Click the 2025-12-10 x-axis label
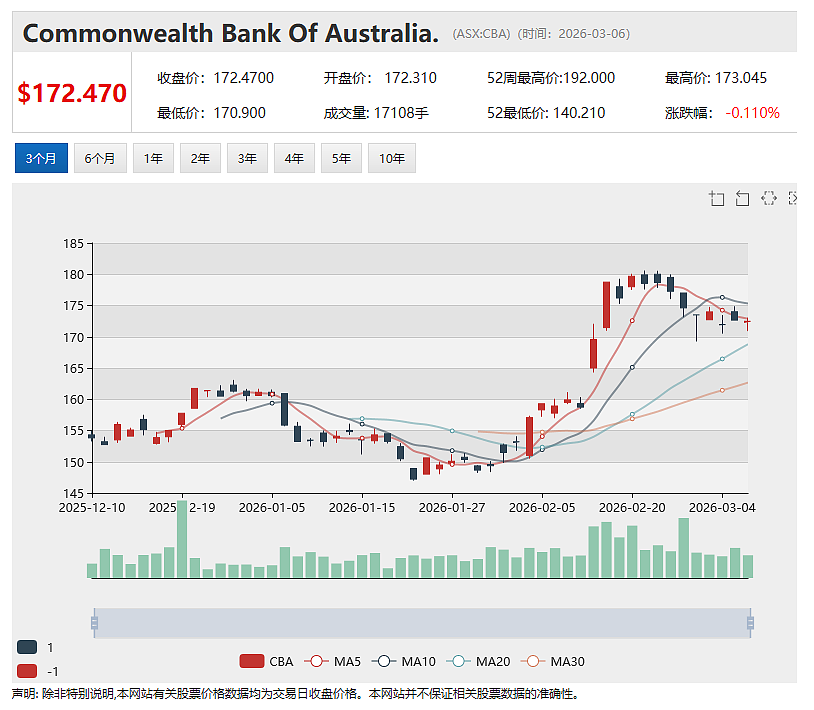Screen dimensions: 814x710 click(92, 508)
